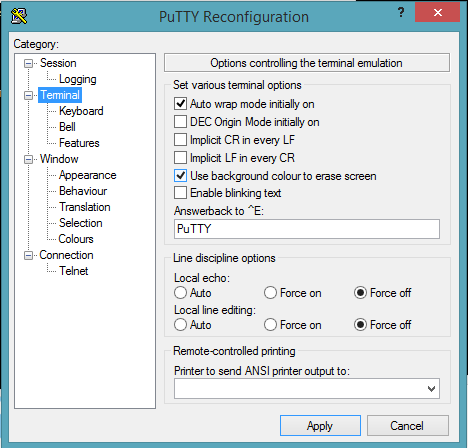
Task: Click the help question mark button
Action: coord(401,13)
